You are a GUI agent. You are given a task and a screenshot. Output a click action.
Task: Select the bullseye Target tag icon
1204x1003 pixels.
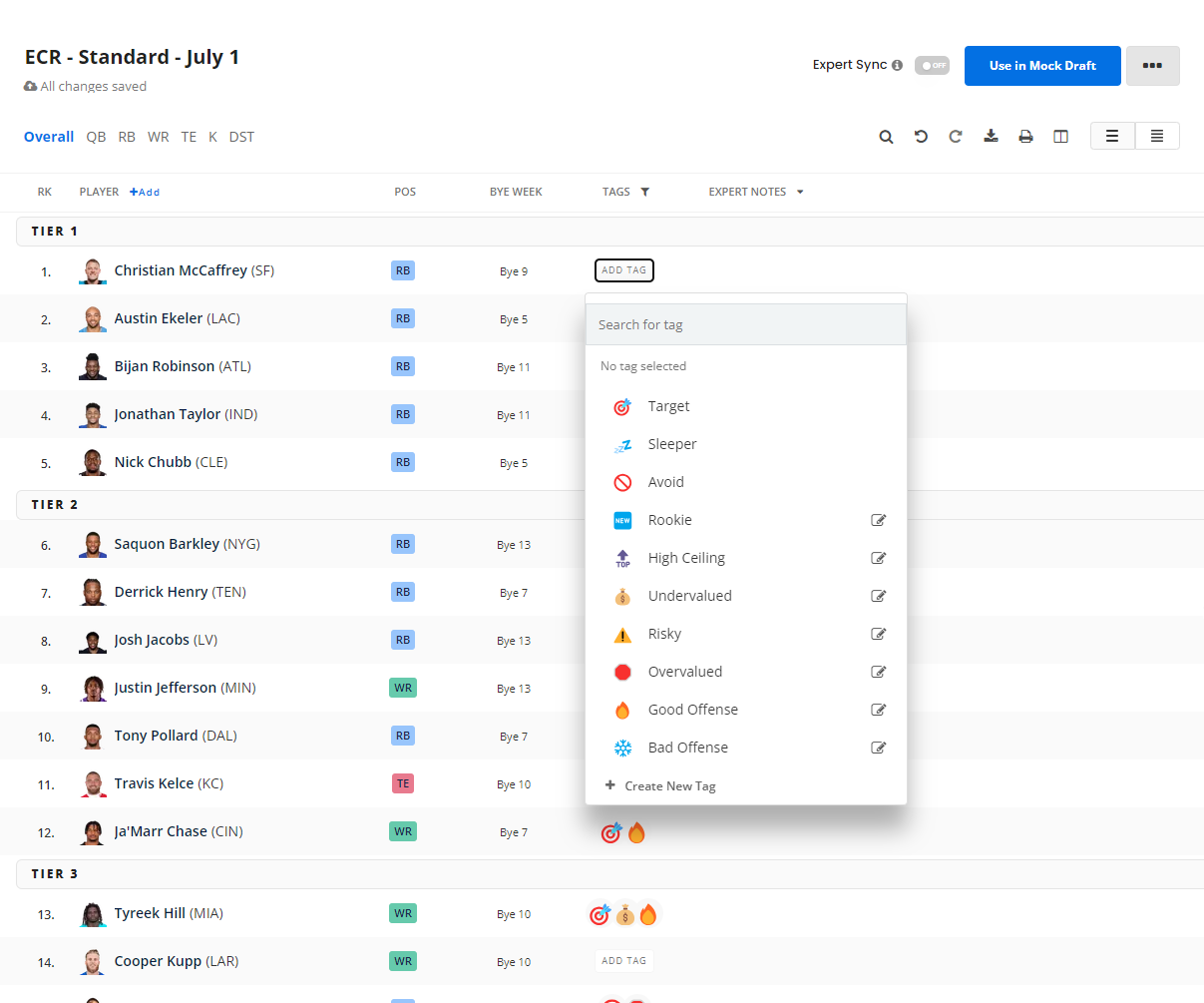[622, 406]
